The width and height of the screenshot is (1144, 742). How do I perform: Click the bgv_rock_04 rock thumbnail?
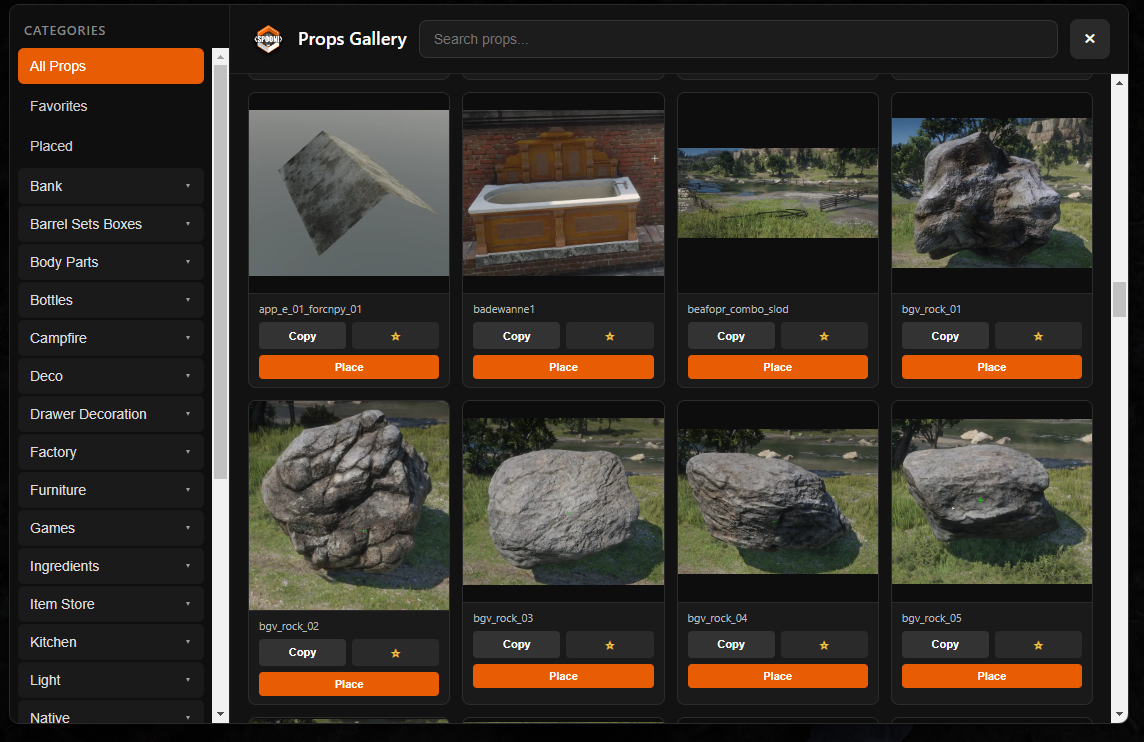point(778,501)
